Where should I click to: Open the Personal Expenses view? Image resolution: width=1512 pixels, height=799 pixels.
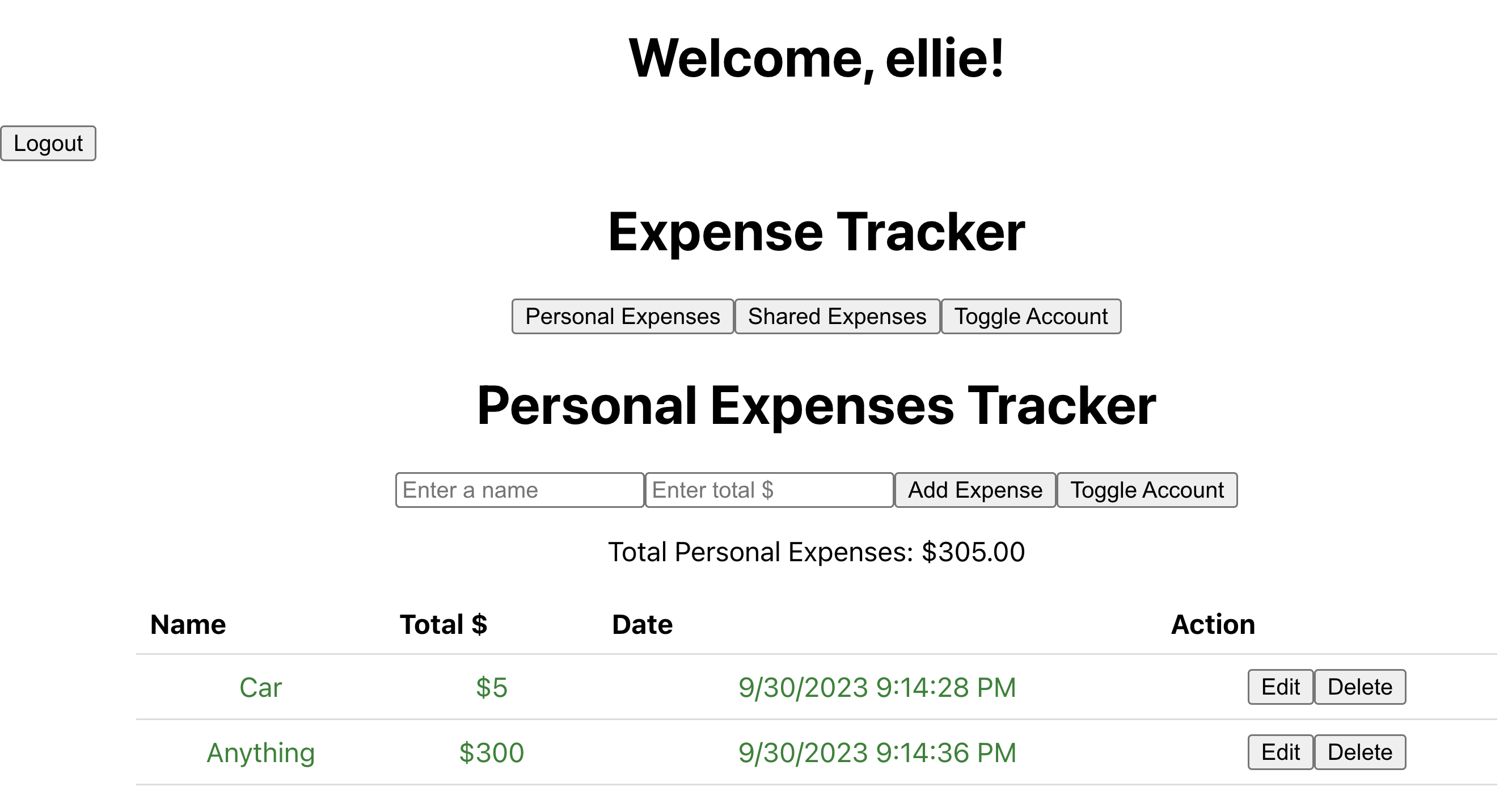622,316
